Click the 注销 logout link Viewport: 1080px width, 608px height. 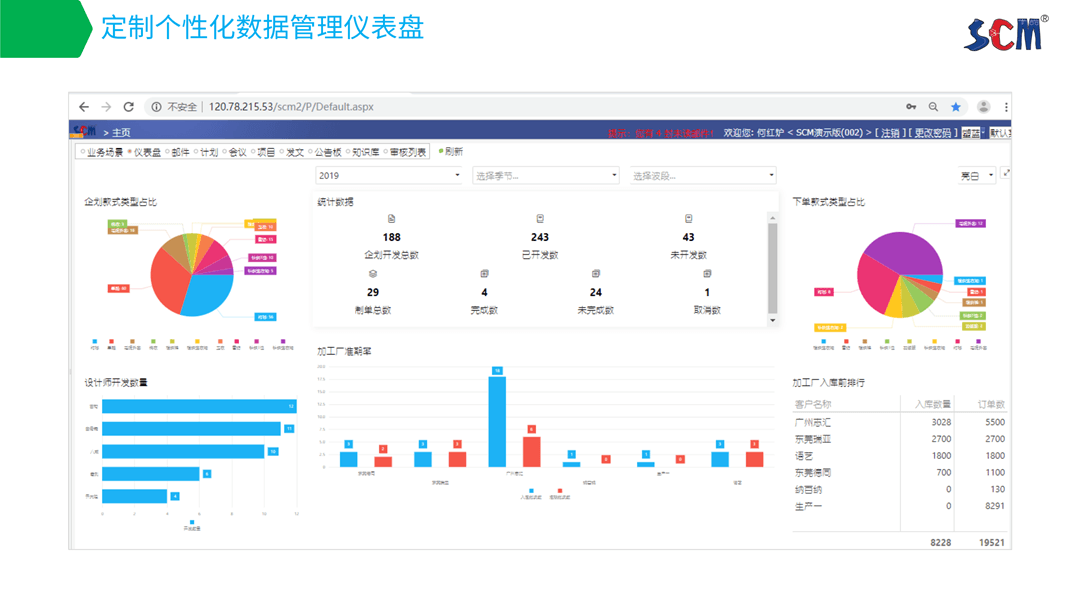point(891,132)
